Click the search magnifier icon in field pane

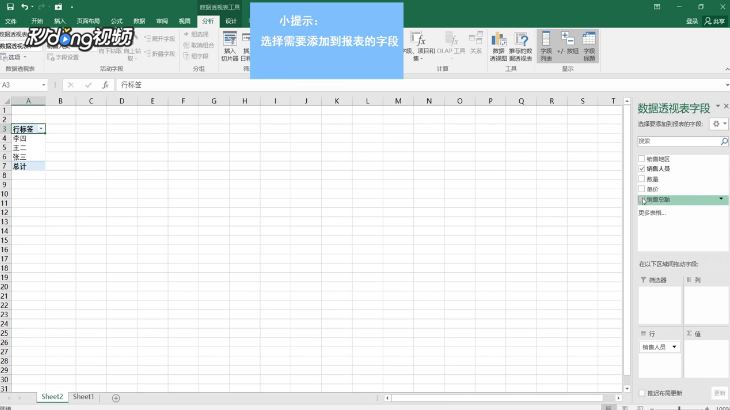tap(724, 141)
